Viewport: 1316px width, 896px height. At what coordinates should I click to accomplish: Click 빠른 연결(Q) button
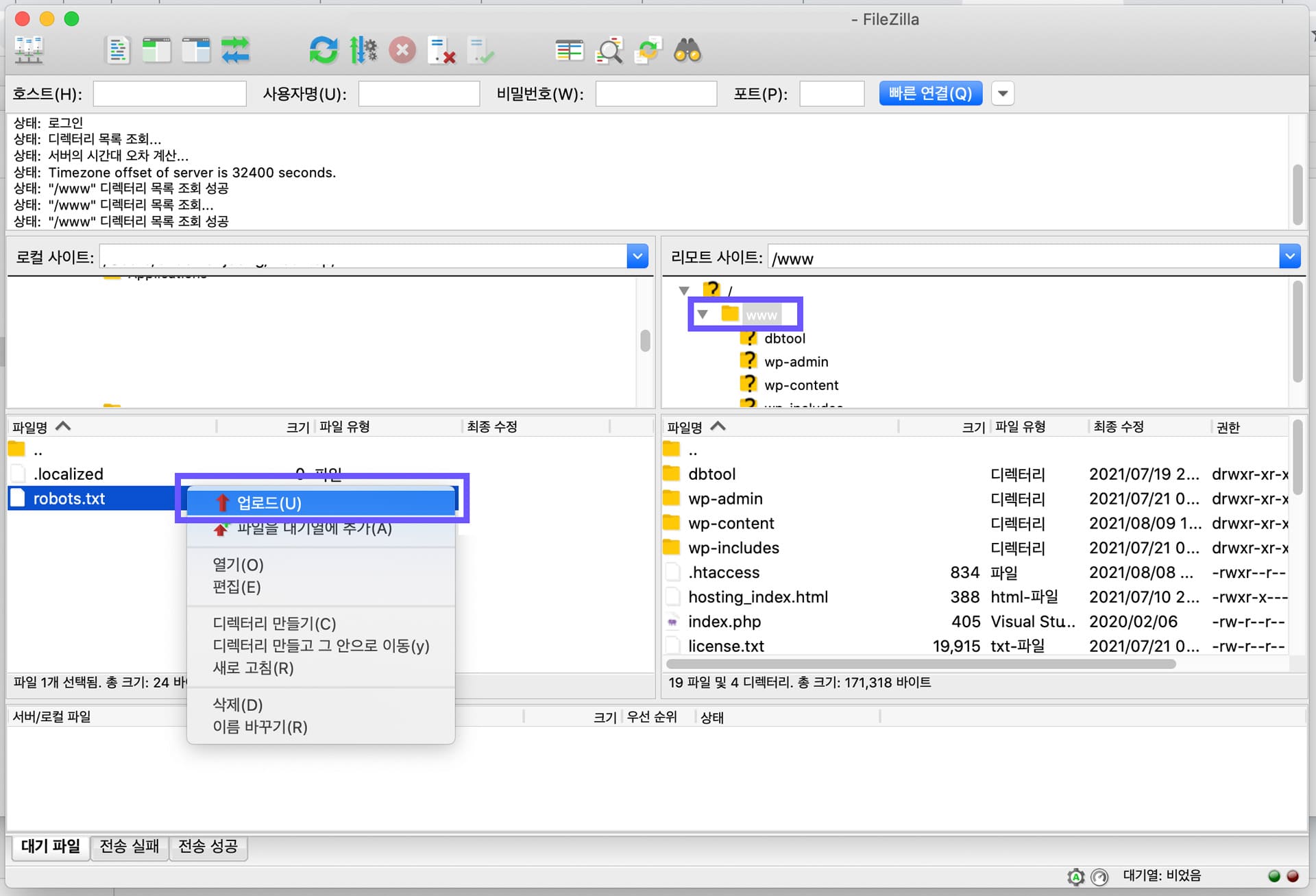coord(930,93)
